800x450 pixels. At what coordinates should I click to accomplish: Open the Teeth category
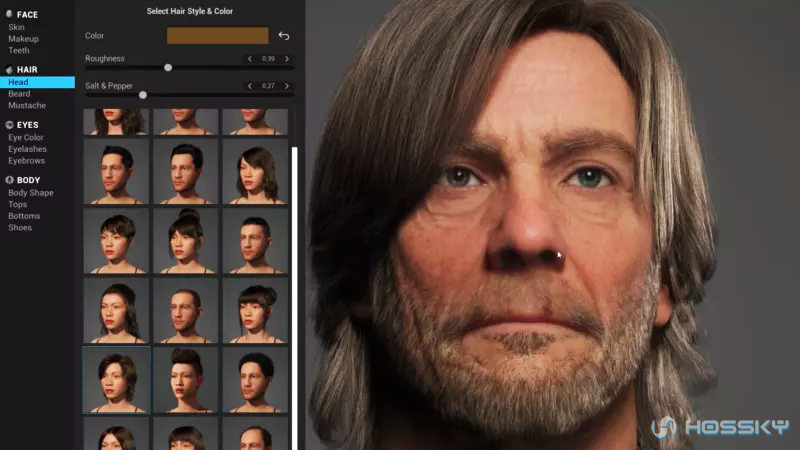coord(19,51)
